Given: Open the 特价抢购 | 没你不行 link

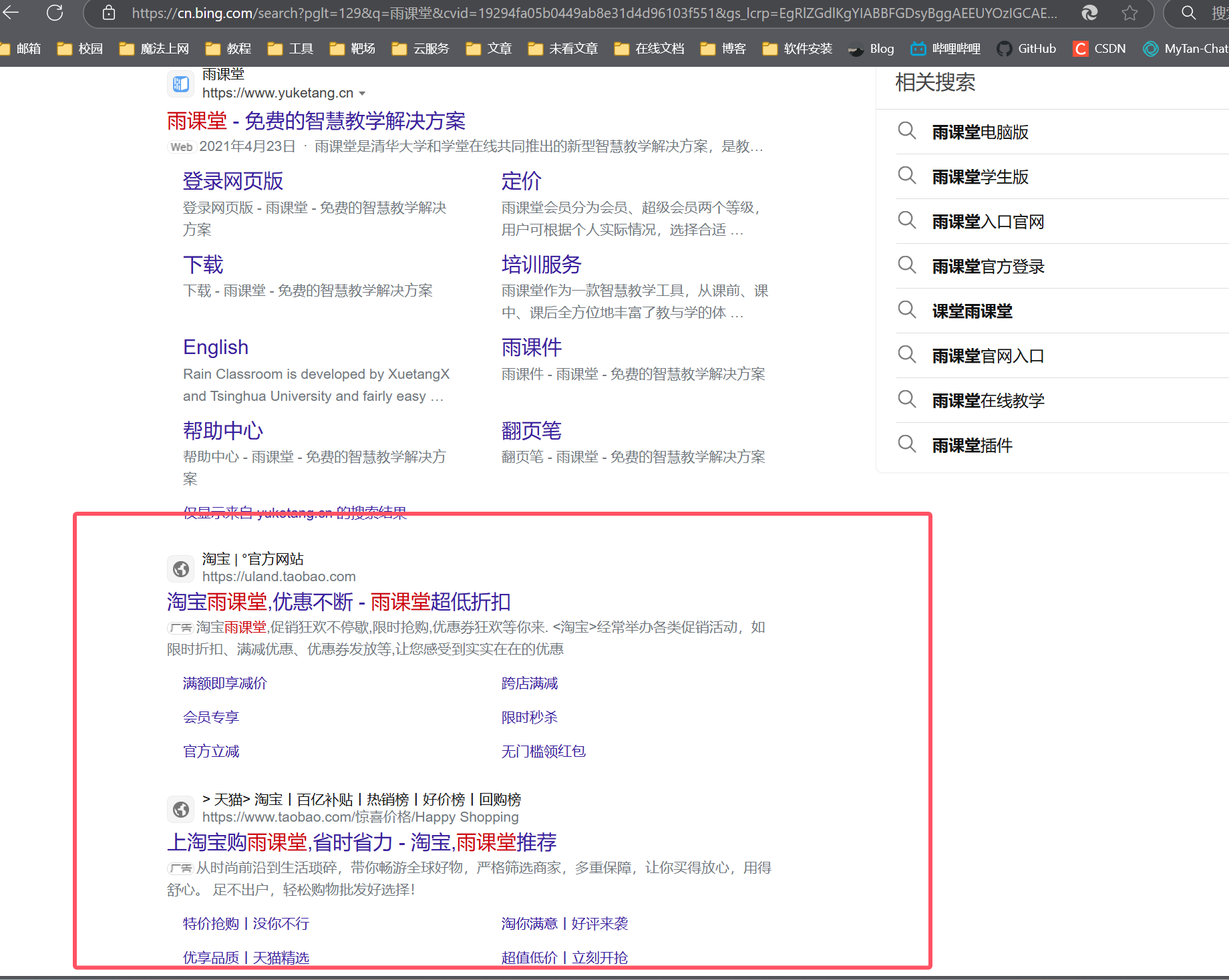Looking at the screenshot, I should 246,924.
